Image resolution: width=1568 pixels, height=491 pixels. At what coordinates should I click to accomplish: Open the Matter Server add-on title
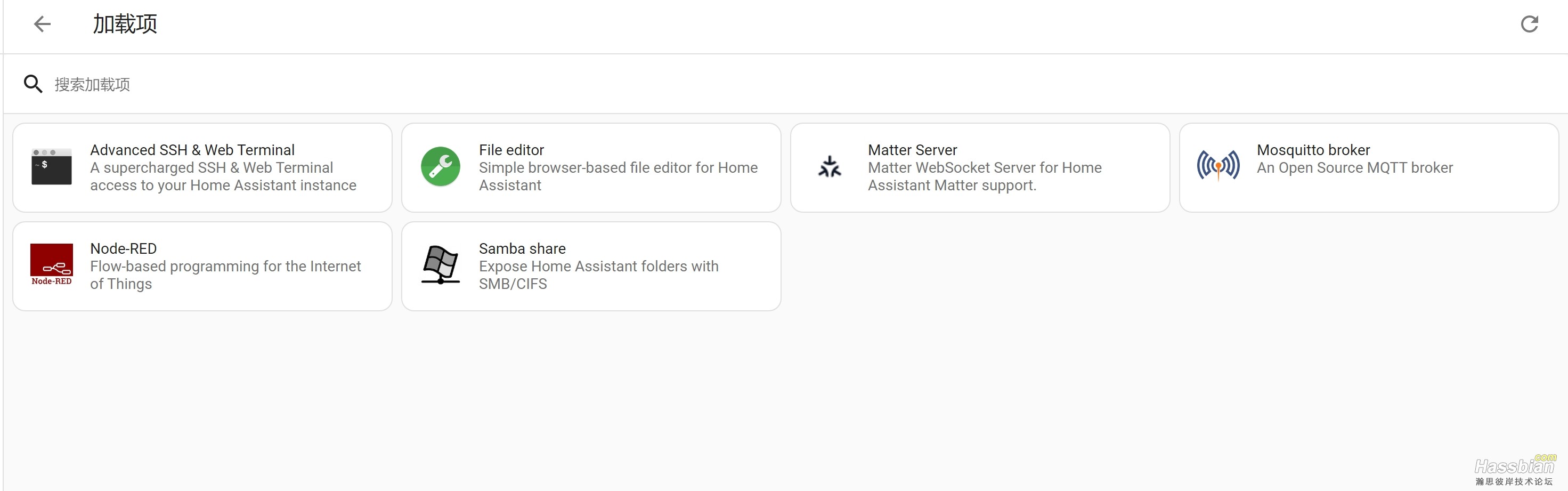coord(913,150)
